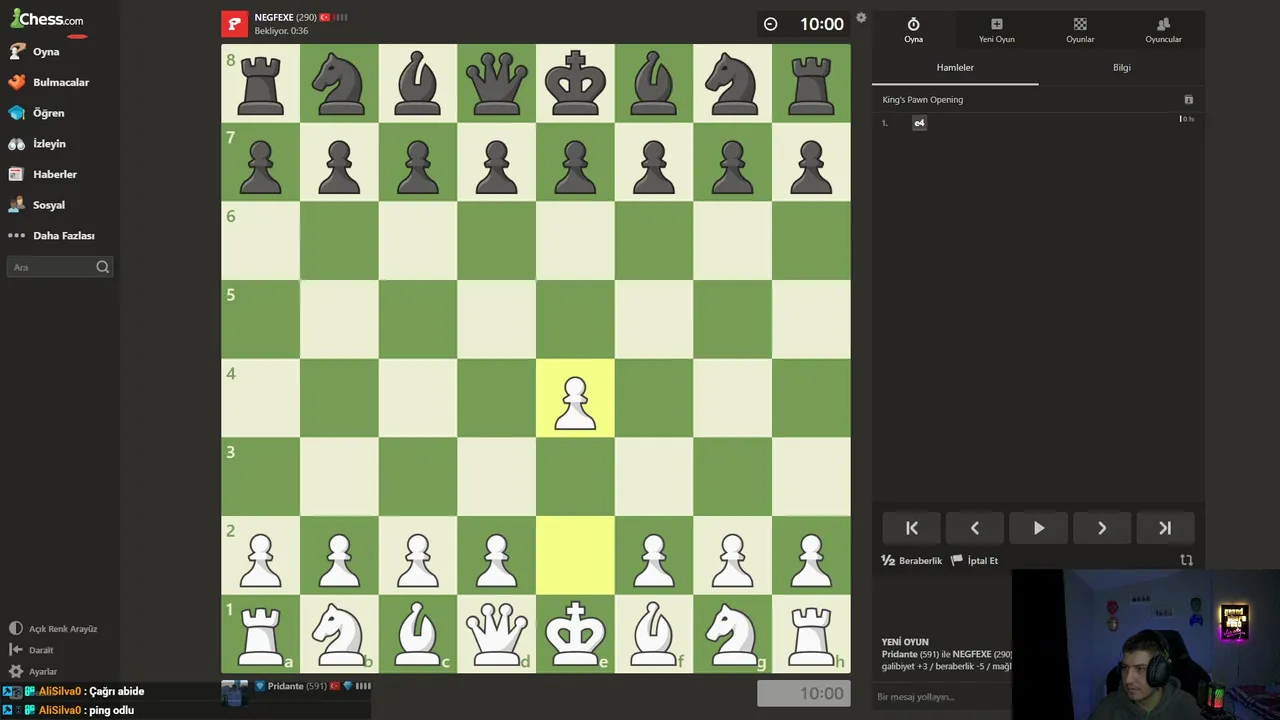Click the white pawn on e4
The width and height of the screenshot is (1280, 720).
click(575, 403)
